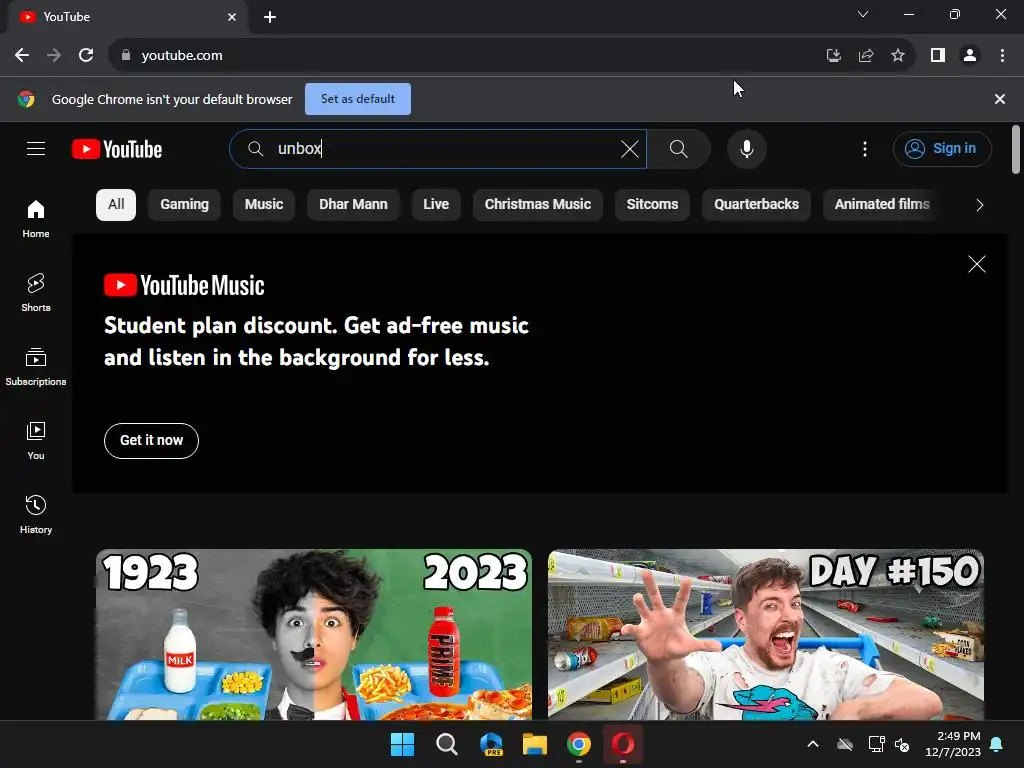Image resolution: width=1024 pixels, height=768 pixels.
Task: Open Opera browser from taskbar
Action: pyautogui.click(x=623, y=744)
